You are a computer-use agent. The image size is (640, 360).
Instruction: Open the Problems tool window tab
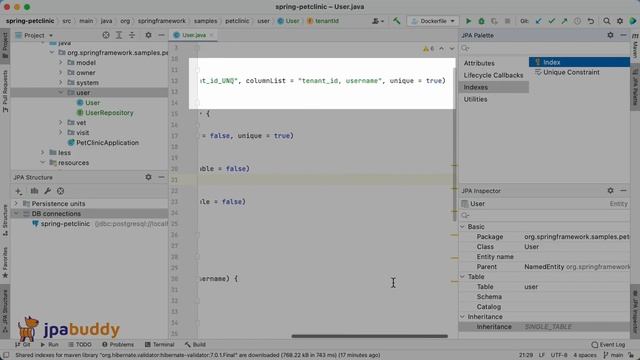pyautogui.click(x=118, y=344)
